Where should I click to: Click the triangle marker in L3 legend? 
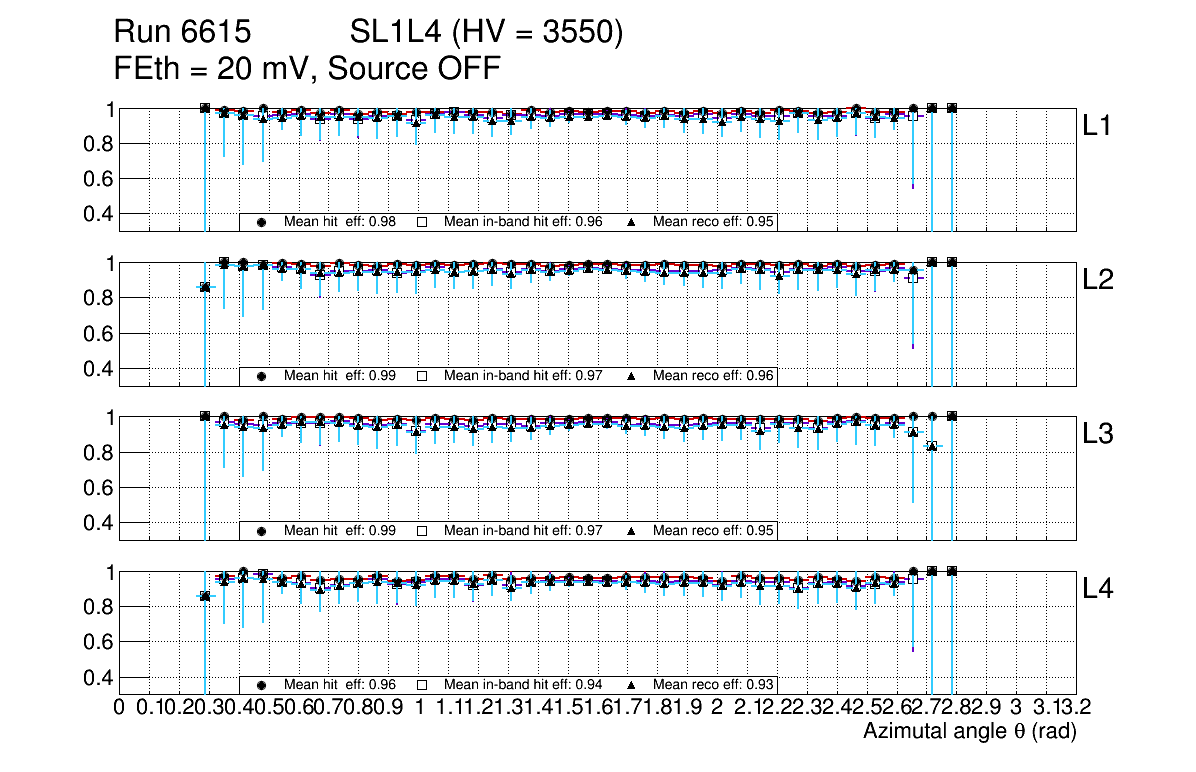tap(632, 531)
